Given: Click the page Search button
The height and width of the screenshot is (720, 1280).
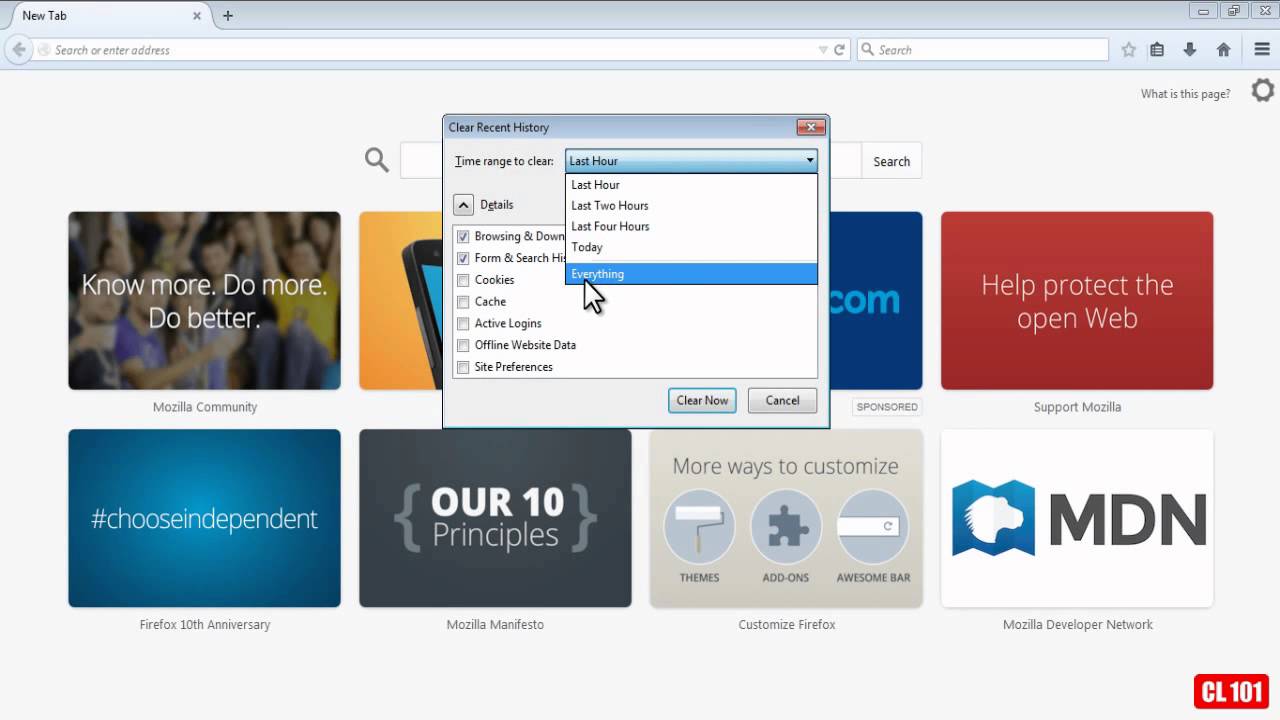Looking at the screenshot, I should coord(891,161).
